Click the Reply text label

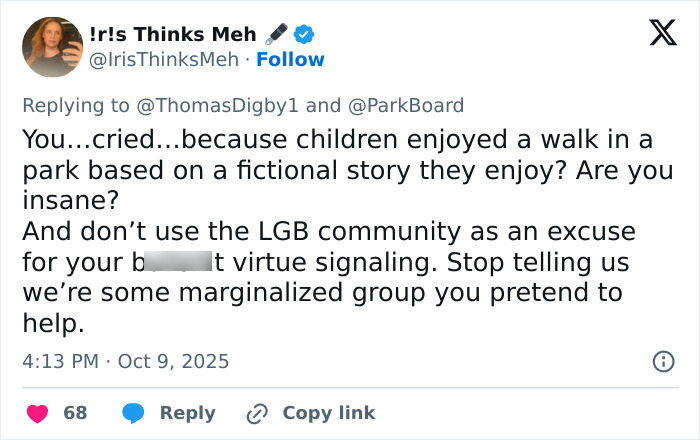(187, 412)
